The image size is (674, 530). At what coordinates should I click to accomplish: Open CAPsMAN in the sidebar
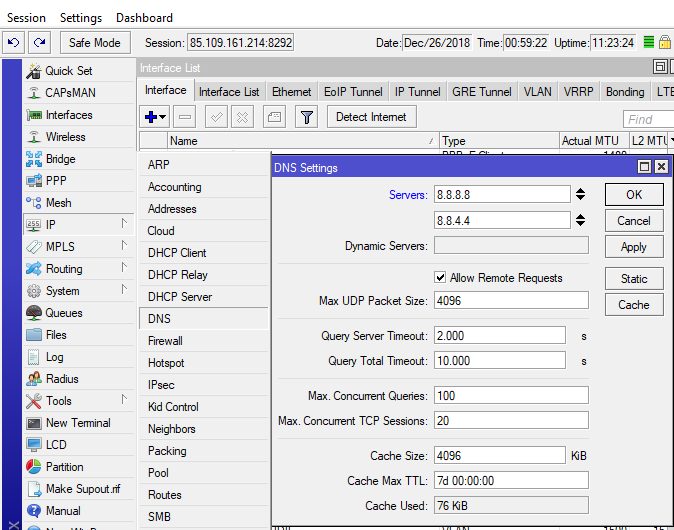[80, 93]
